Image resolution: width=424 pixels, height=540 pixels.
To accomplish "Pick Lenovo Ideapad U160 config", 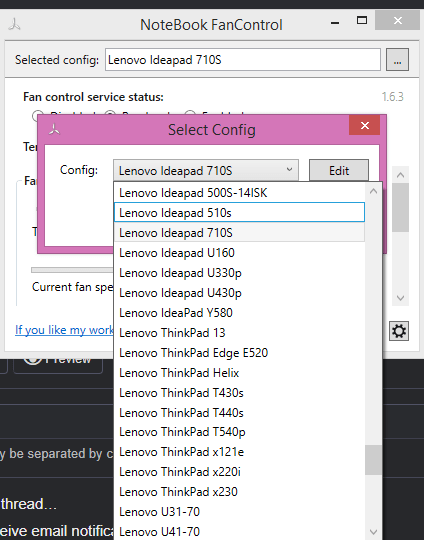I will (x=239, y=252).
